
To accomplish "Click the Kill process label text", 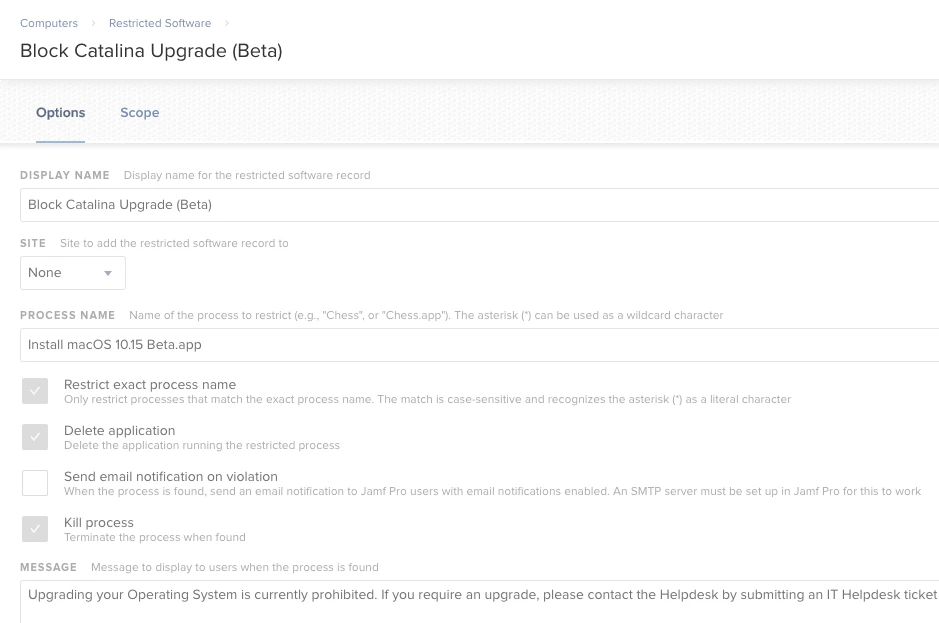I will [x=99, y=522].
